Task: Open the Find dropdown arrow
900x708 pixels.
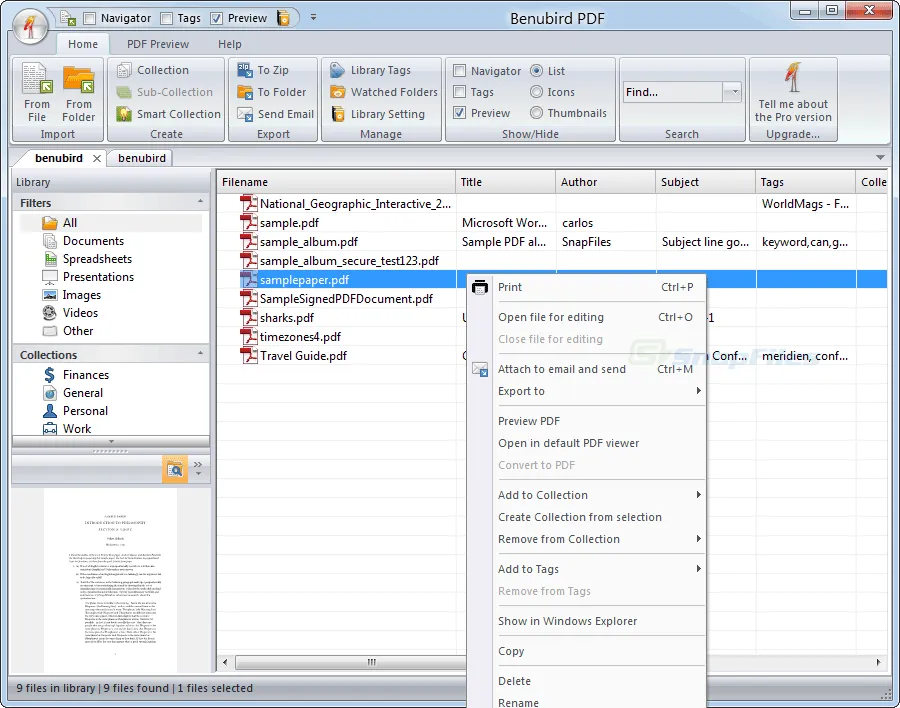Action: (732, 92)
